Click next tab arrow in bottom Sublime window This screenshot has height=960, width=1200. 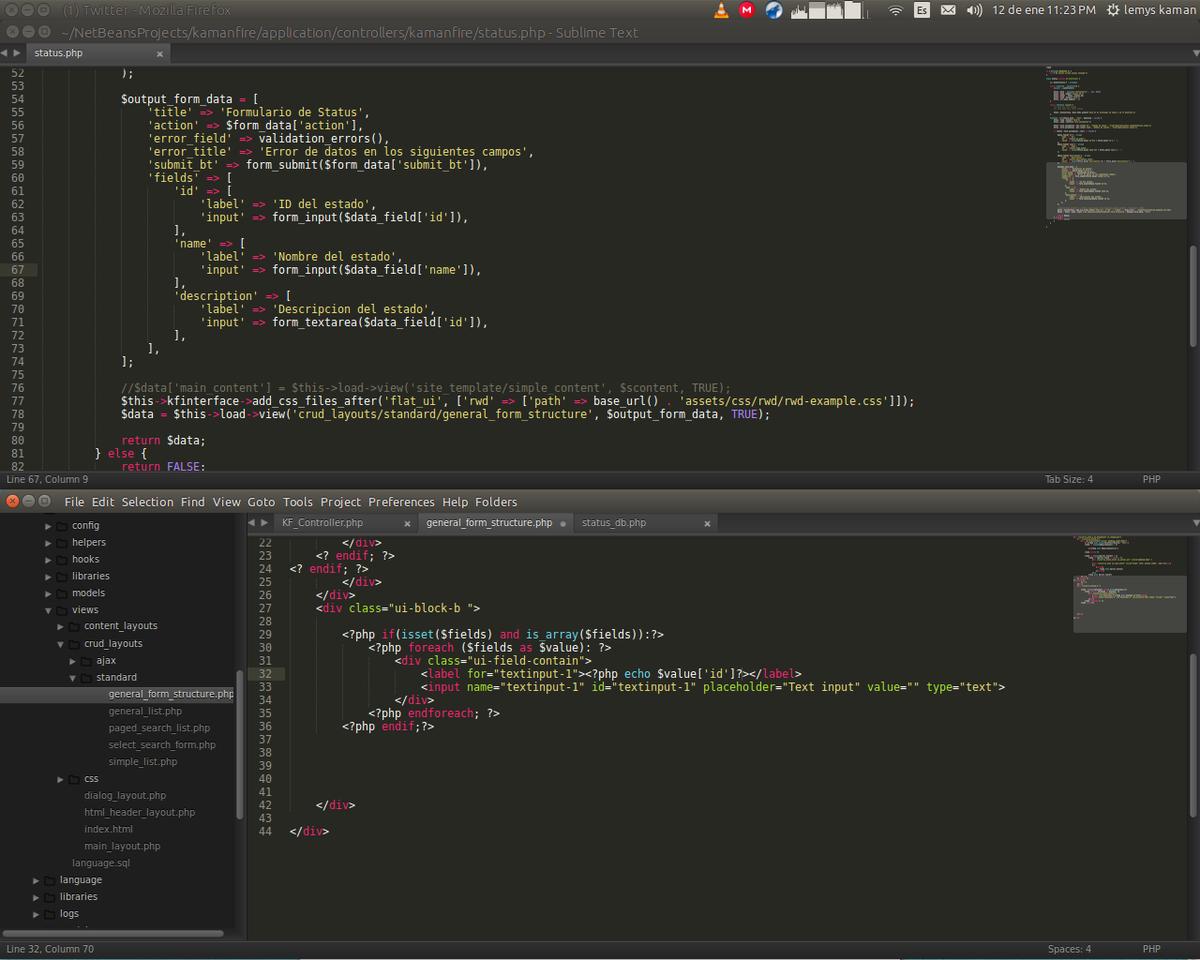coord(264,522)
